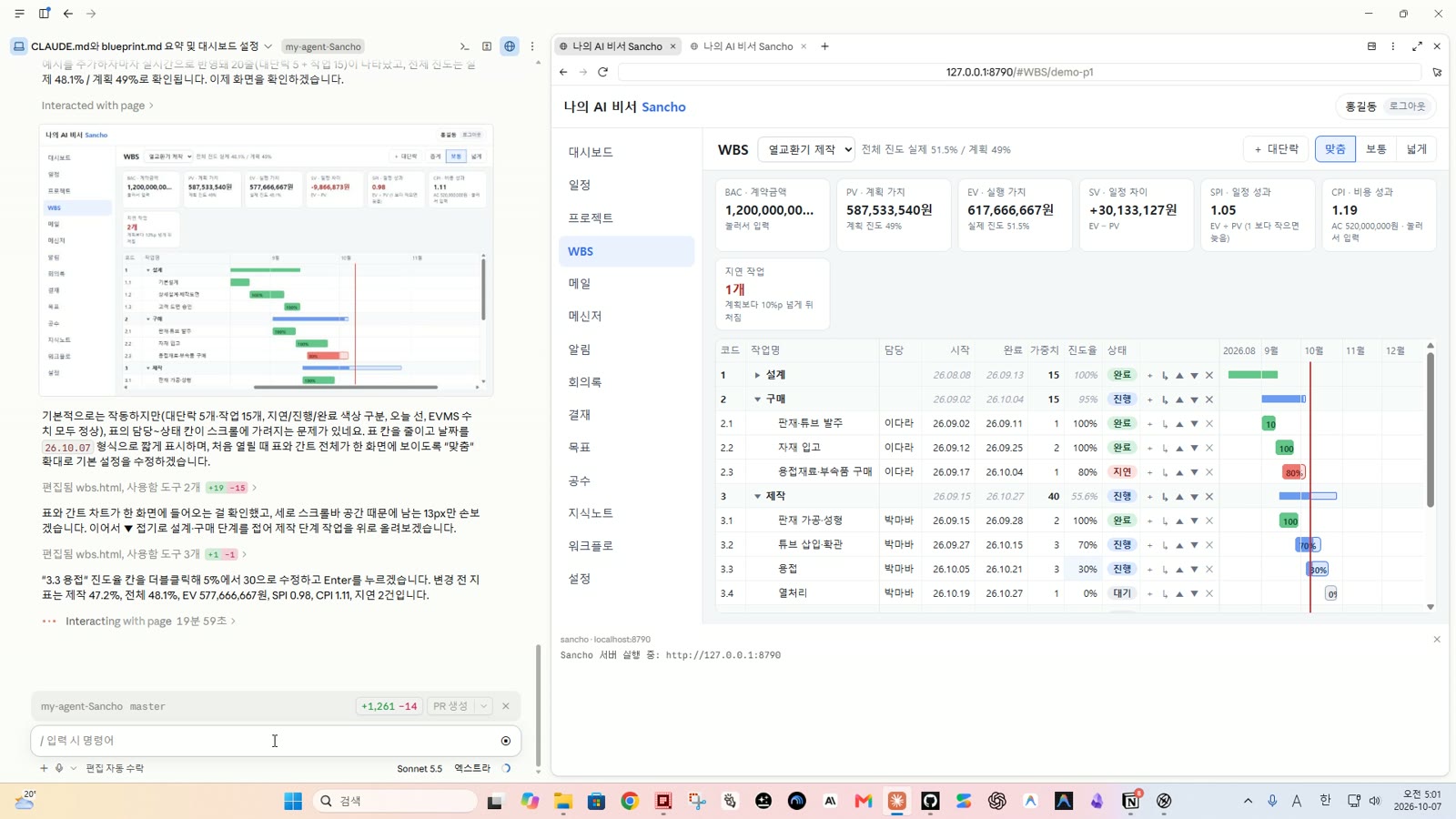Open the 열교환기 제작 project dropdown

pos(806,149)
